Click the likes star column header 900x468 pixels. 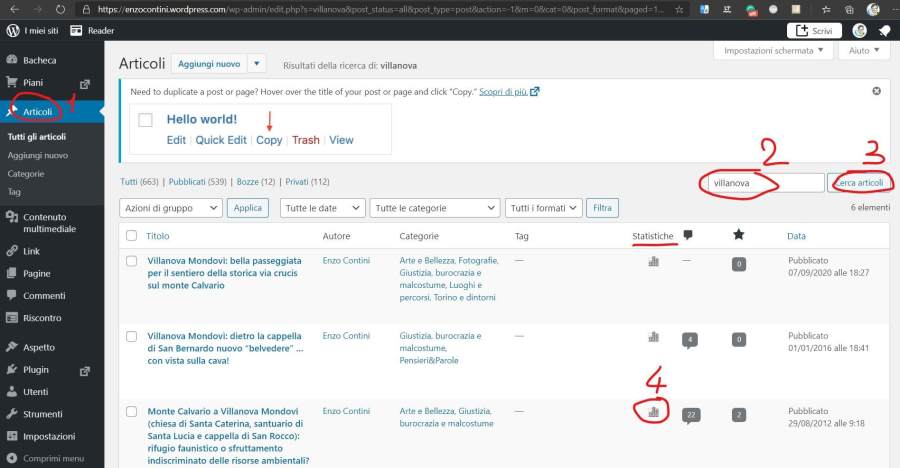(738, 235)
